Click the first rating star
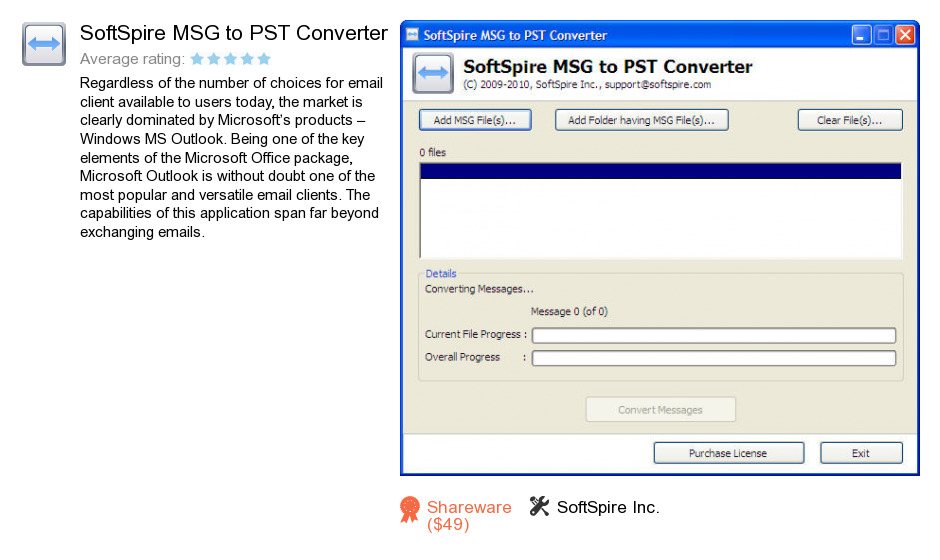This screenshot has width=940, height=560. point(197,59)
